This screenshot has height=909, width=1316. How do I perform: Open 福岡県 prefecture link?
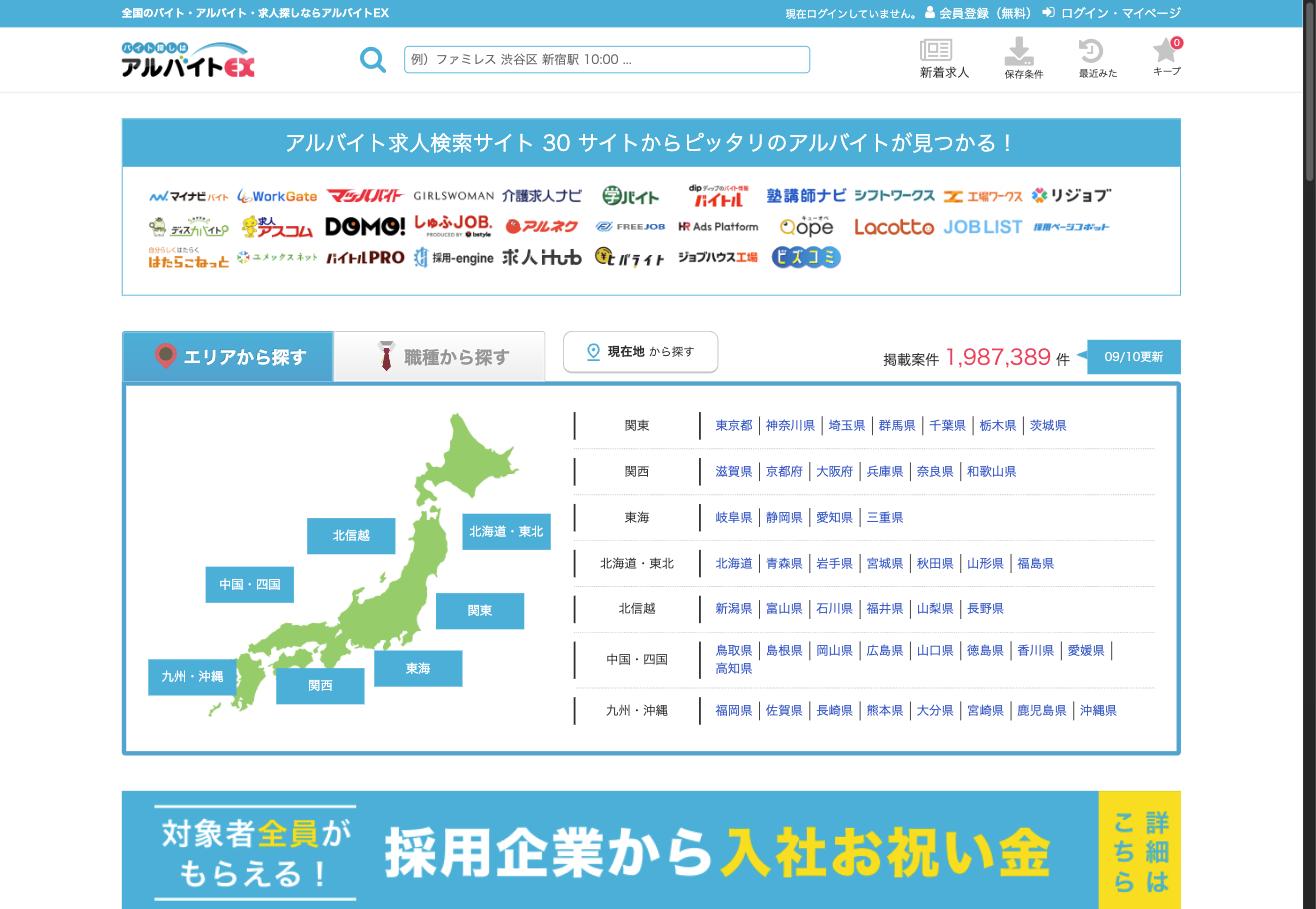tap(733, 710)
